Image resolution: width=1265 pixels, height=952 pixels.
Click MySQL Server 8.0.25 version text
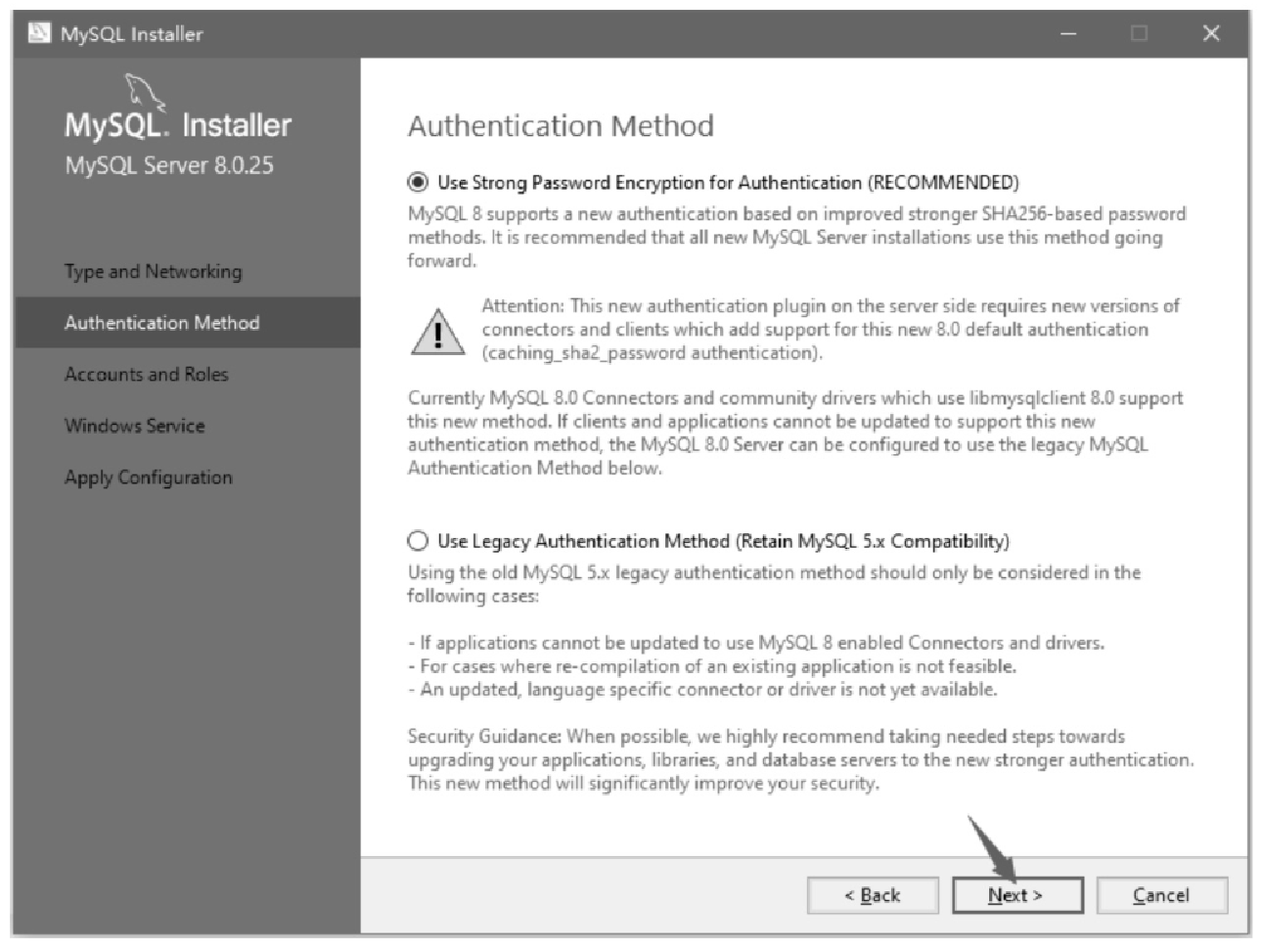(x=169, y=165)
